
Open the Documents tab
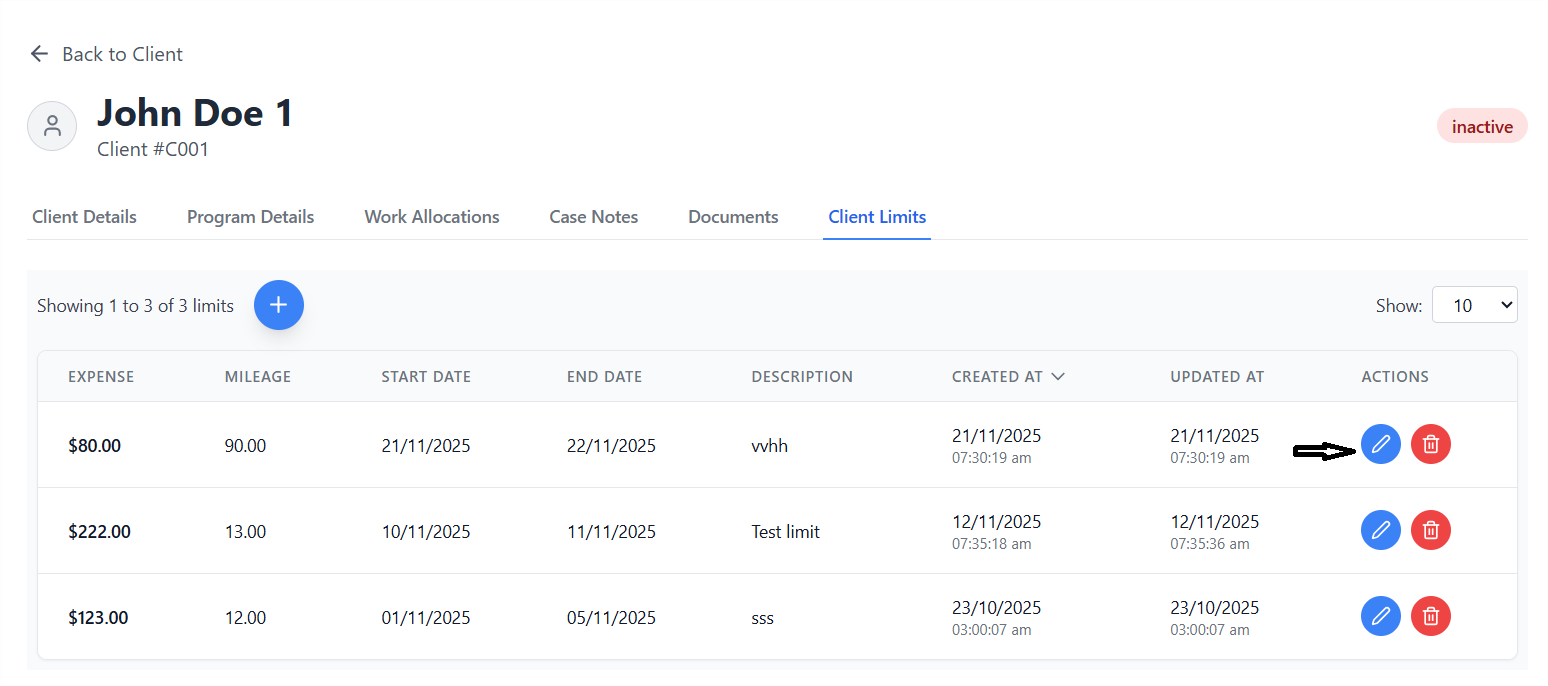733,217
